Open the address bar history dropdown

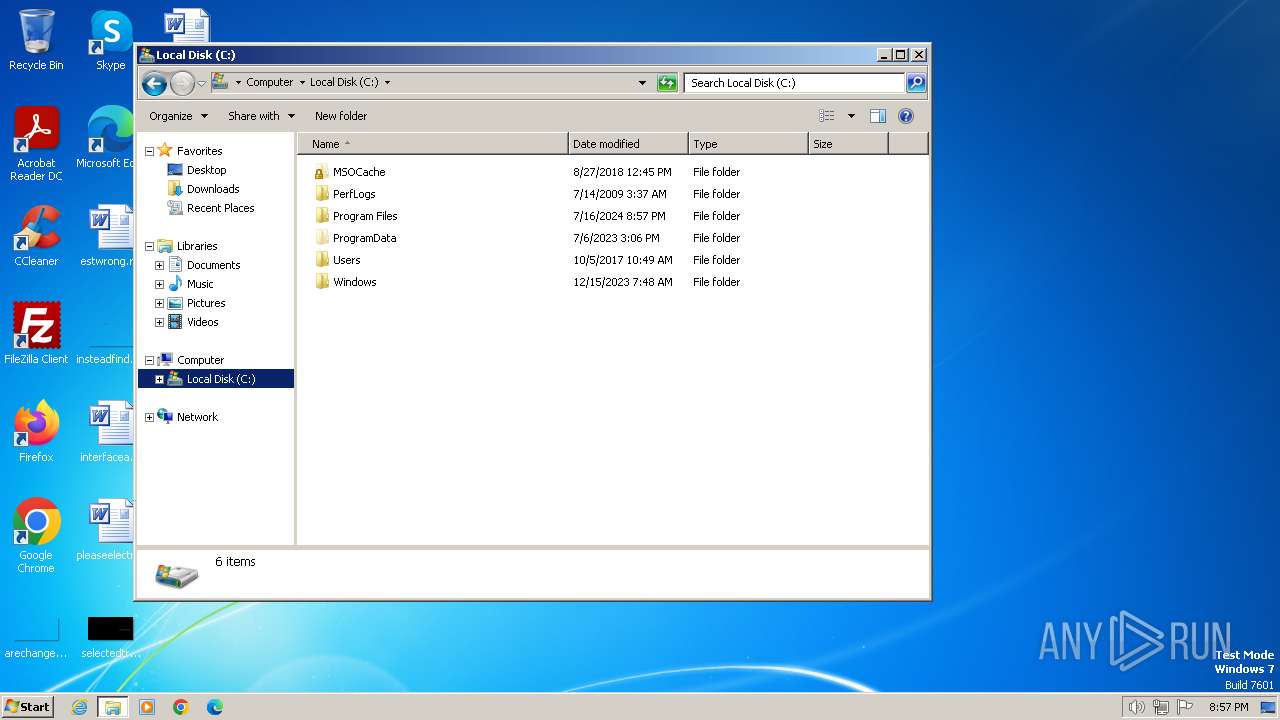click(642, 83)
